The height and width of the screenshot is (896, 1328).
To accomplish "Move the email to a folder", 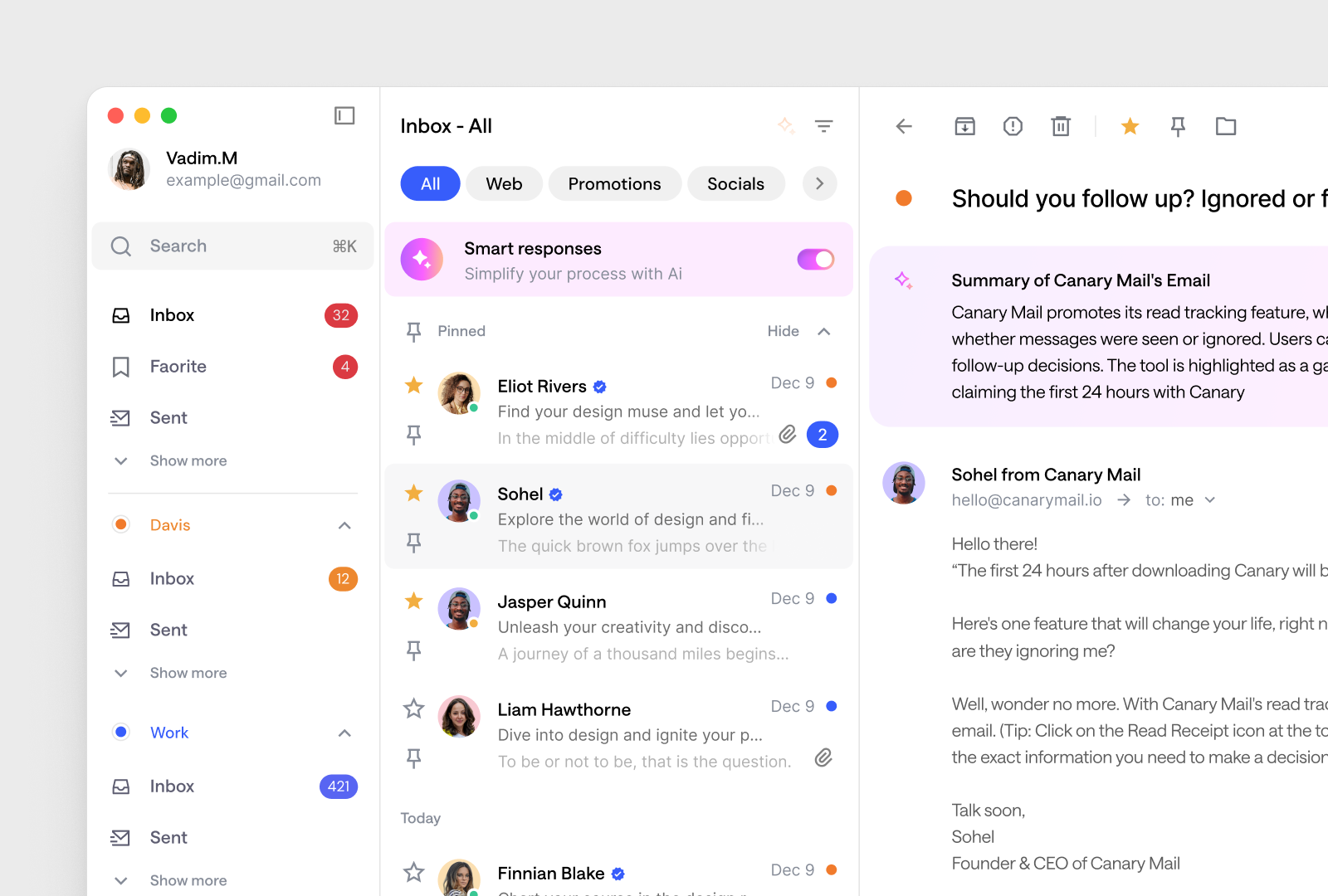I will click(x=1226, y=126).
